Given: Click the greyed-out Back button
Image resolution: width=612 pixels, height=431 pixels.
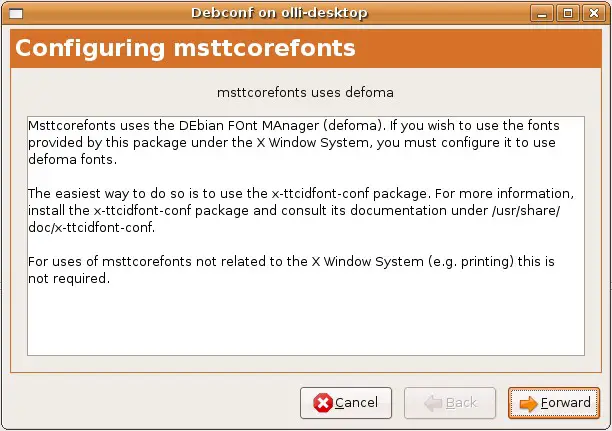Looking at the screenshot, I should click(x=450, y=403).
